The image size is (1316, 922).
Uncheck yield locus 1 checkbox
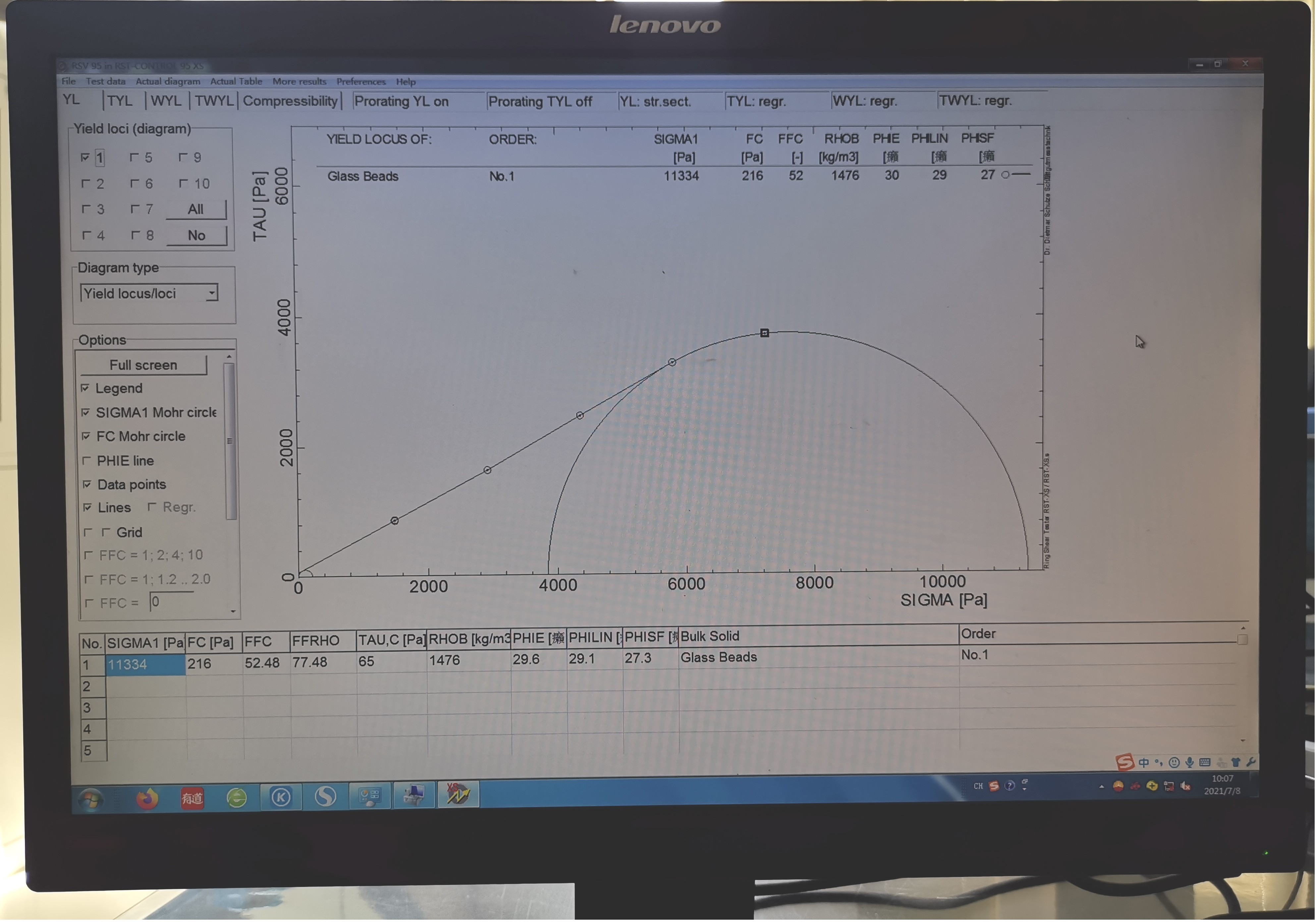85,157
